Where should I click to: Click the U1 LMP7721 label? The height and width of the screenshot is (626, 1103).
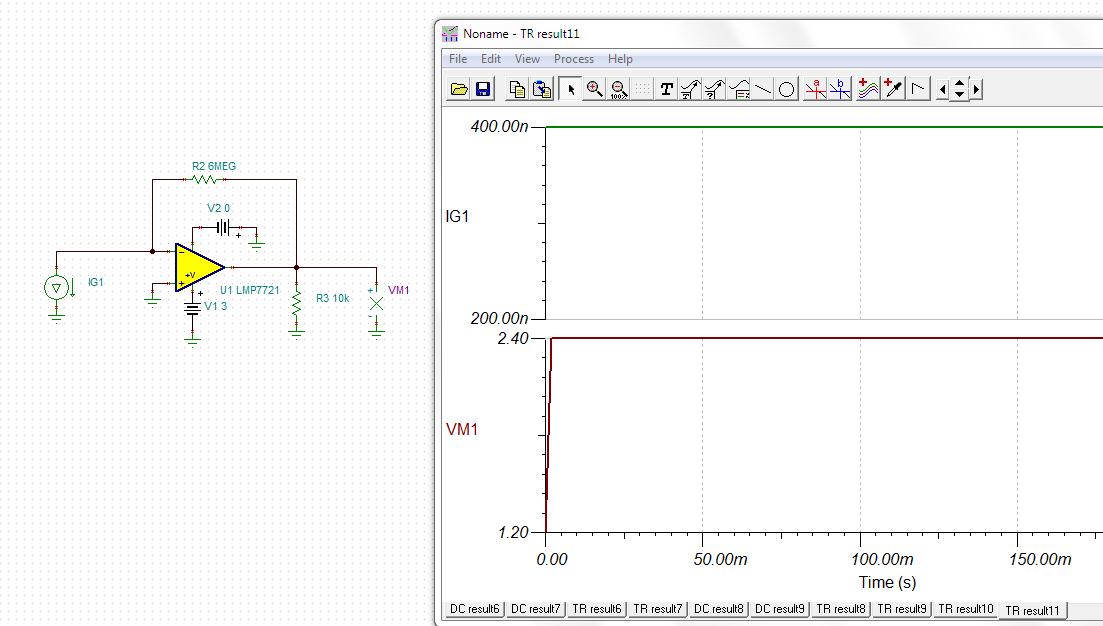coord(250,290)
